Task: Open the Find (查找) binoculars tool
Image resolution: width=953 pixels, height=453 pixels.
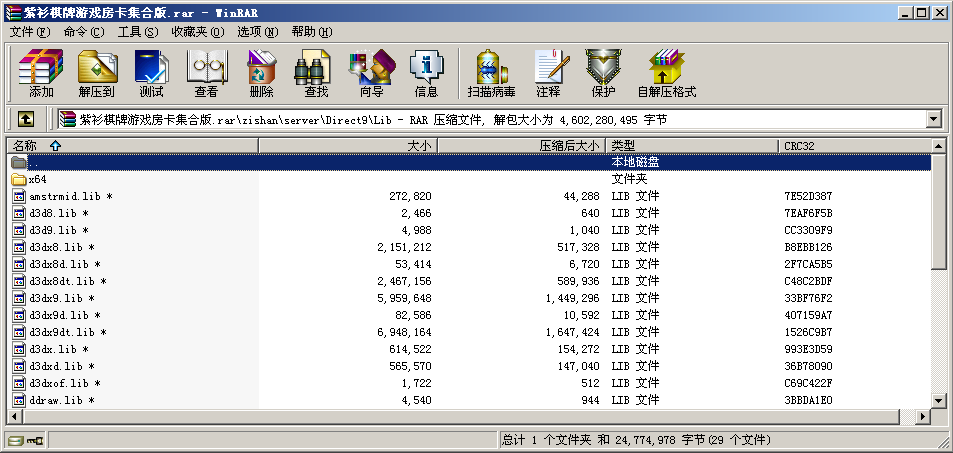Action: point(316,74)
